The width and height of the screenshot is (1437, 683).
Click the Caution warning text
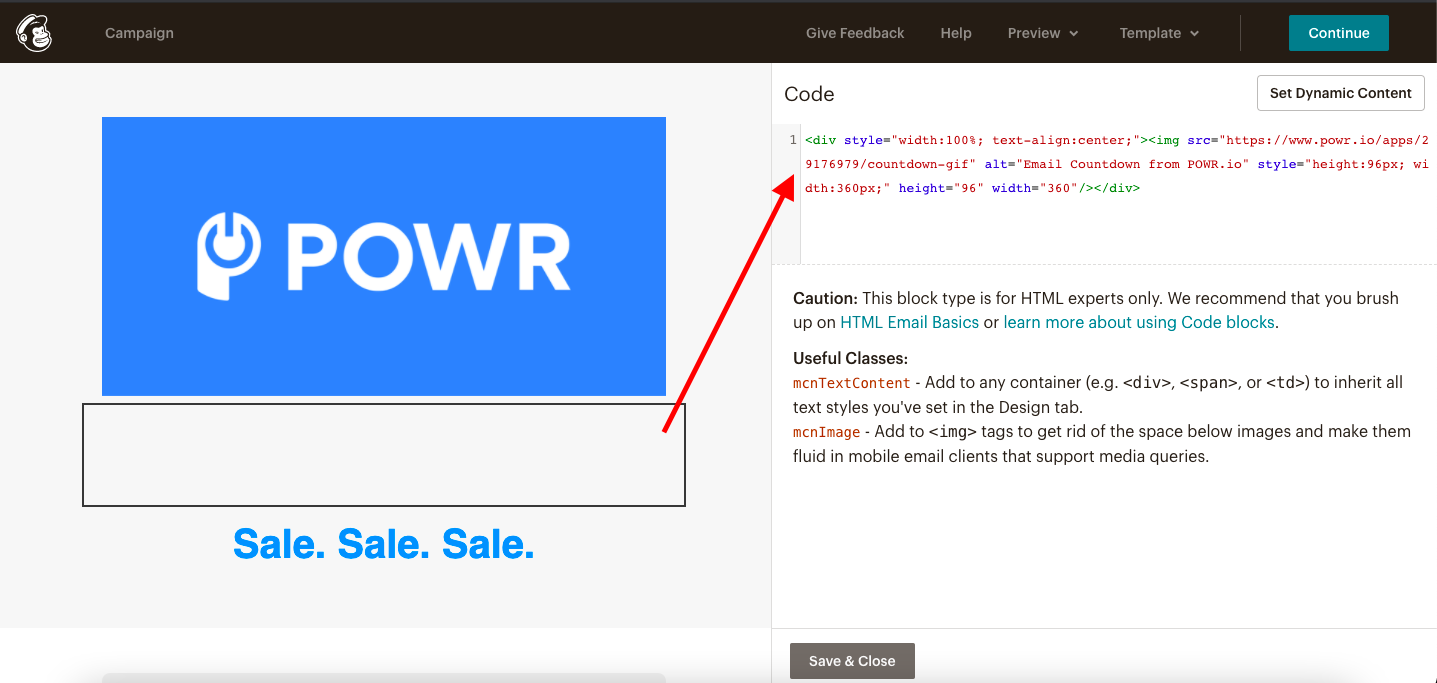tap(1096, 310)
